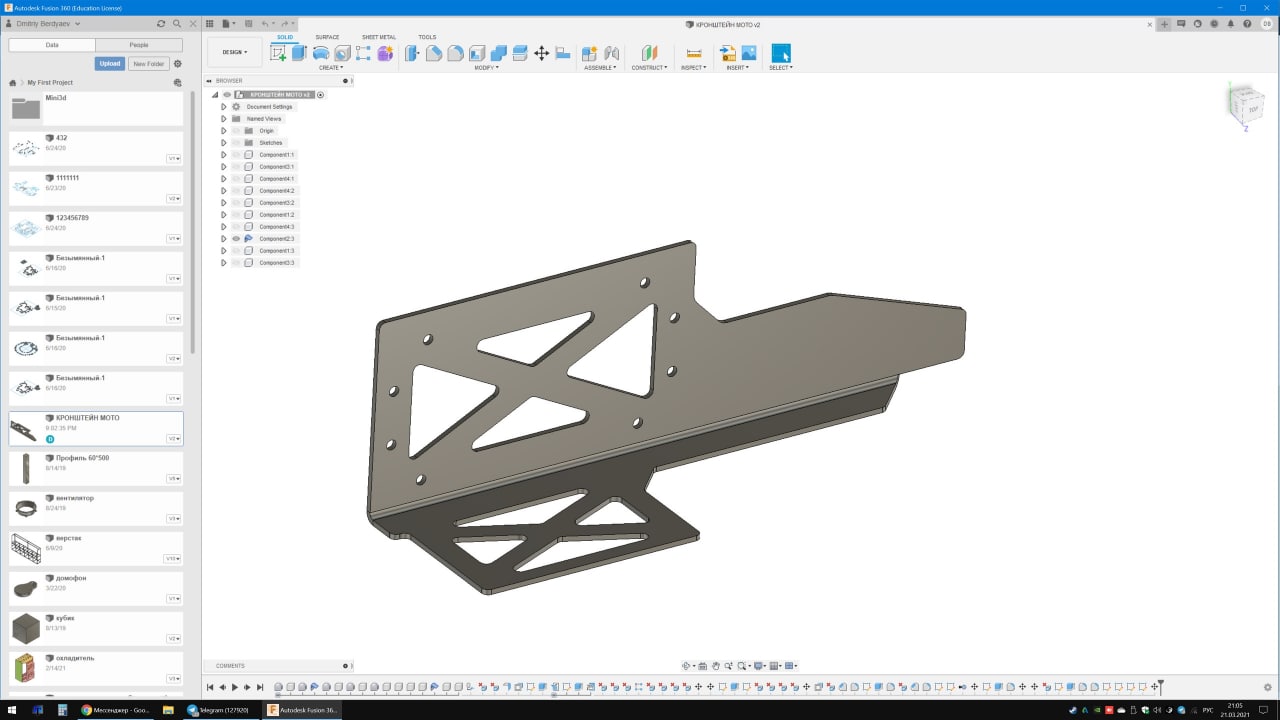This screenshot has height=720, width=1280.
Task: Select the Align tool
Action: click(x=563, y=53)
